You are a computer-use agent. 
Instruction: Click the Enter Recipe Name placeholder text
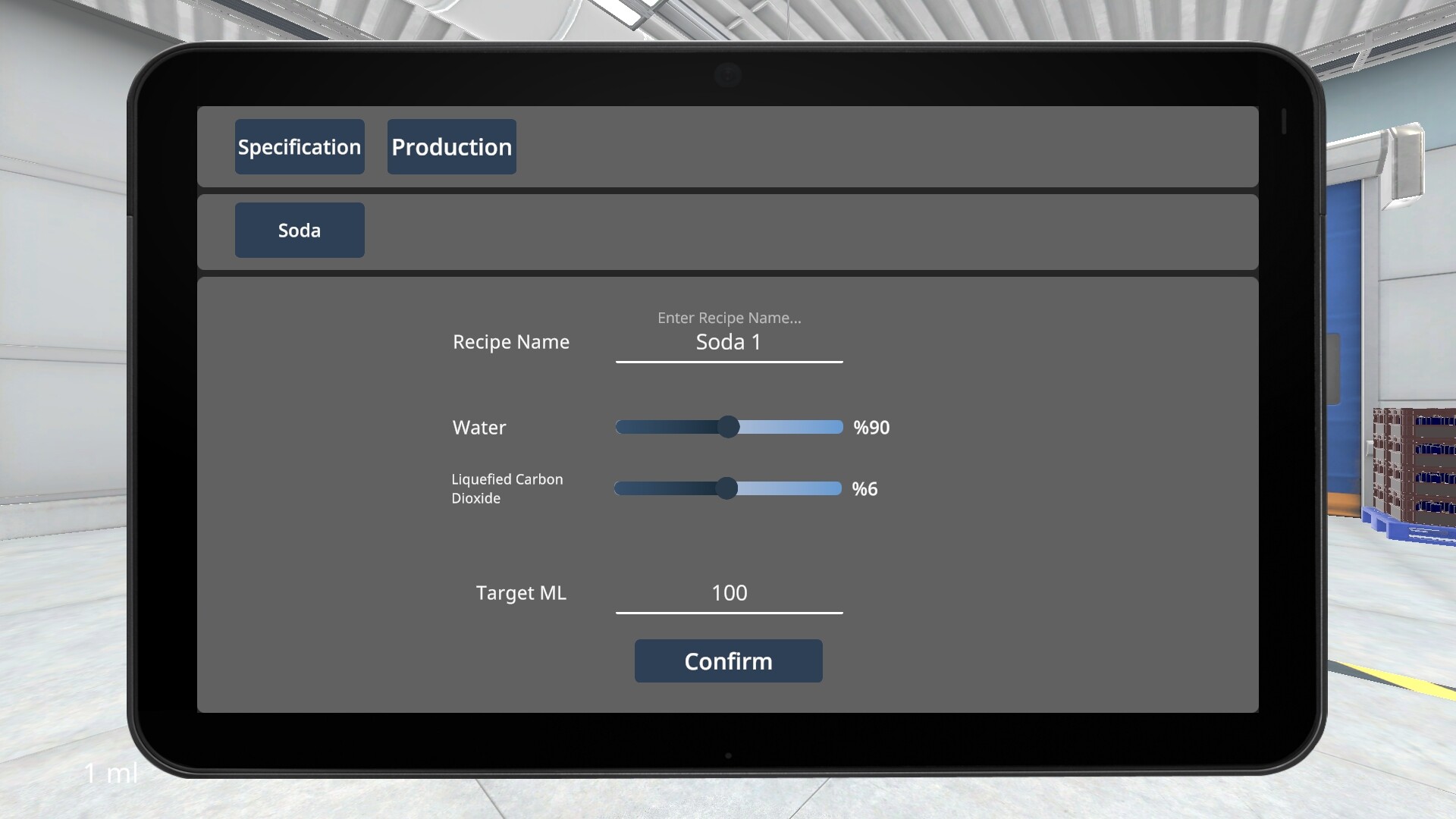[x=728, y=318]
